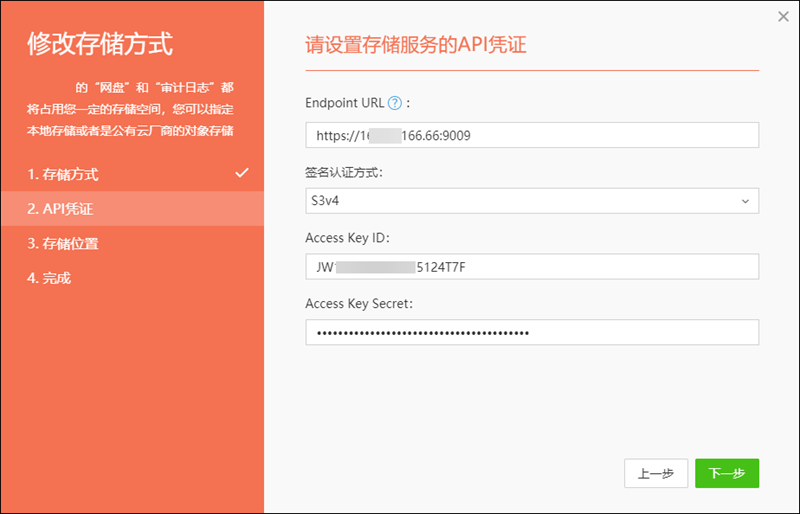Click the S3v4 value in signature combo box
This screenshot has height=514, width=800.
coord(326,201)
